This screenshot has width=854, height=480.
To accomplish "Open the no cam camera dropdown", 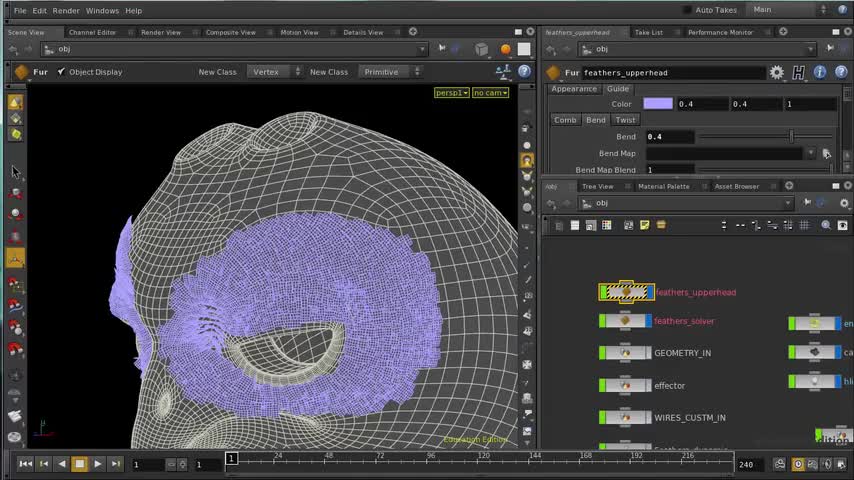I will click(490, 93).
